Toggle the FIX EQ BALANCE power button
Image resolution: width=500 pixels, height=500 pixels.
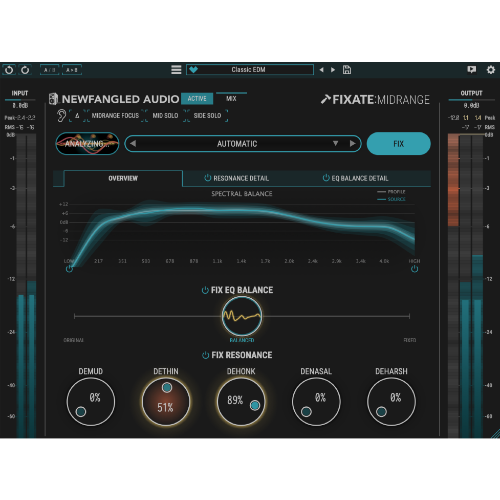click(205, 290)
